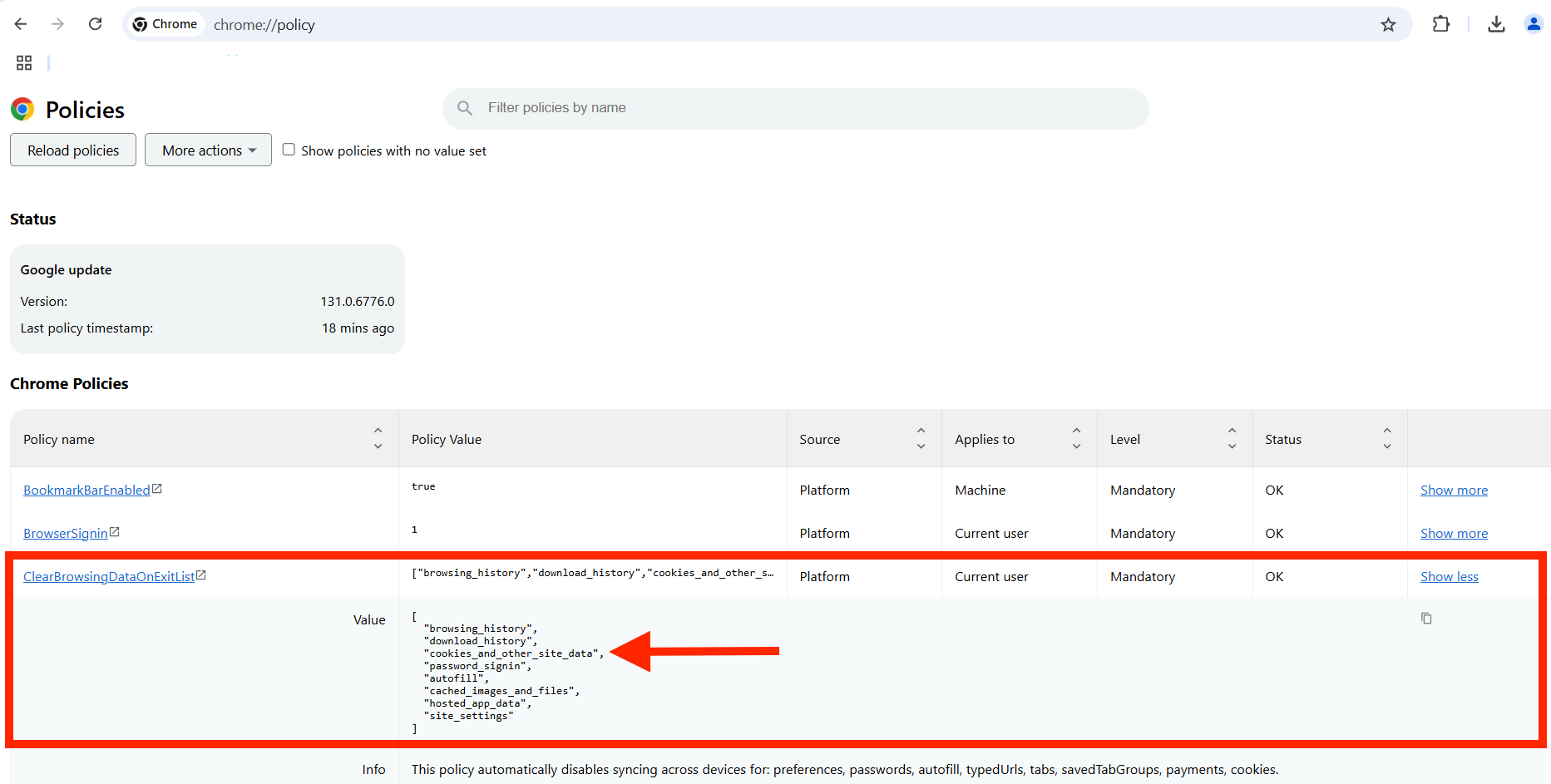Click the copy icon next to policy value
This screenshot has height=784, width=1551.
pos(1426,619)
